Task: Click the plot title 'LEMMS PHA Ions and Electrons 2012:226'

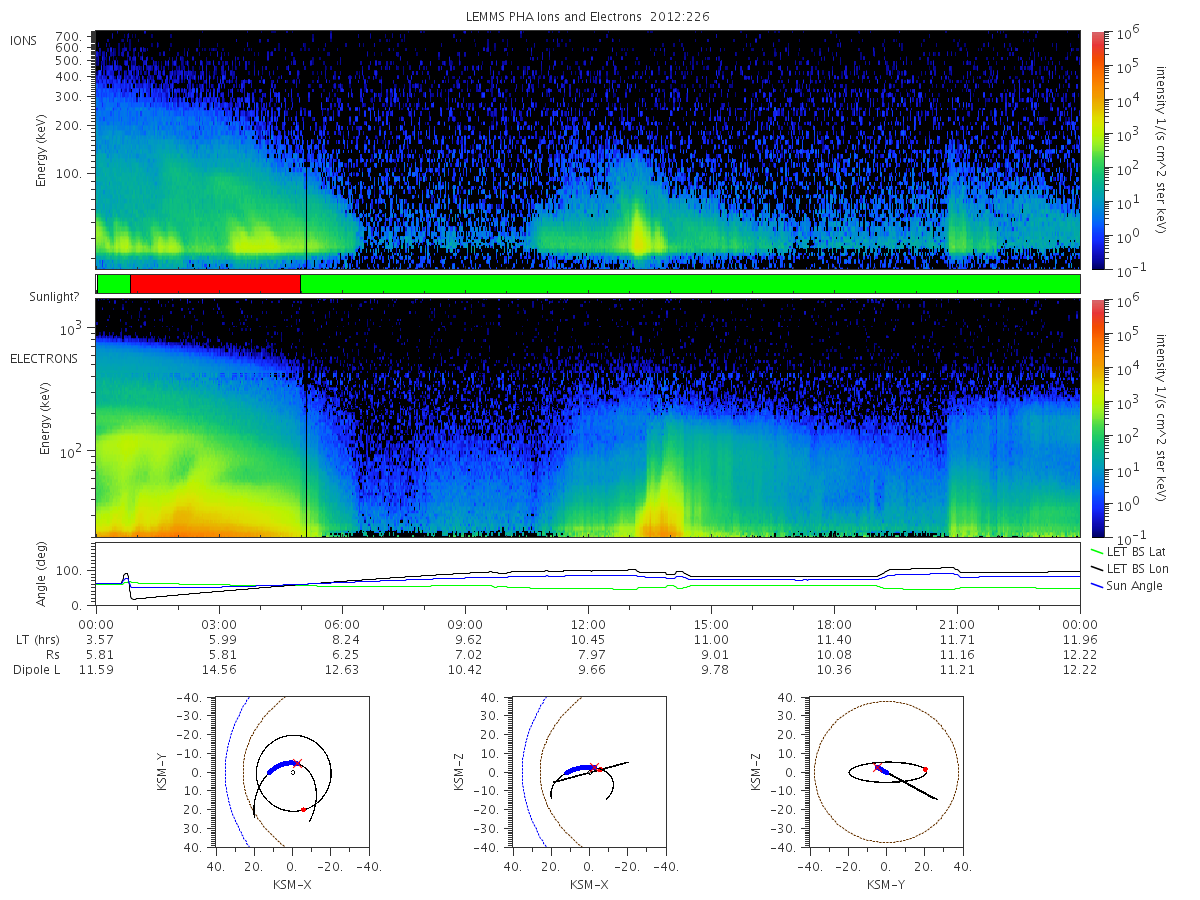Action: (587, 17)
